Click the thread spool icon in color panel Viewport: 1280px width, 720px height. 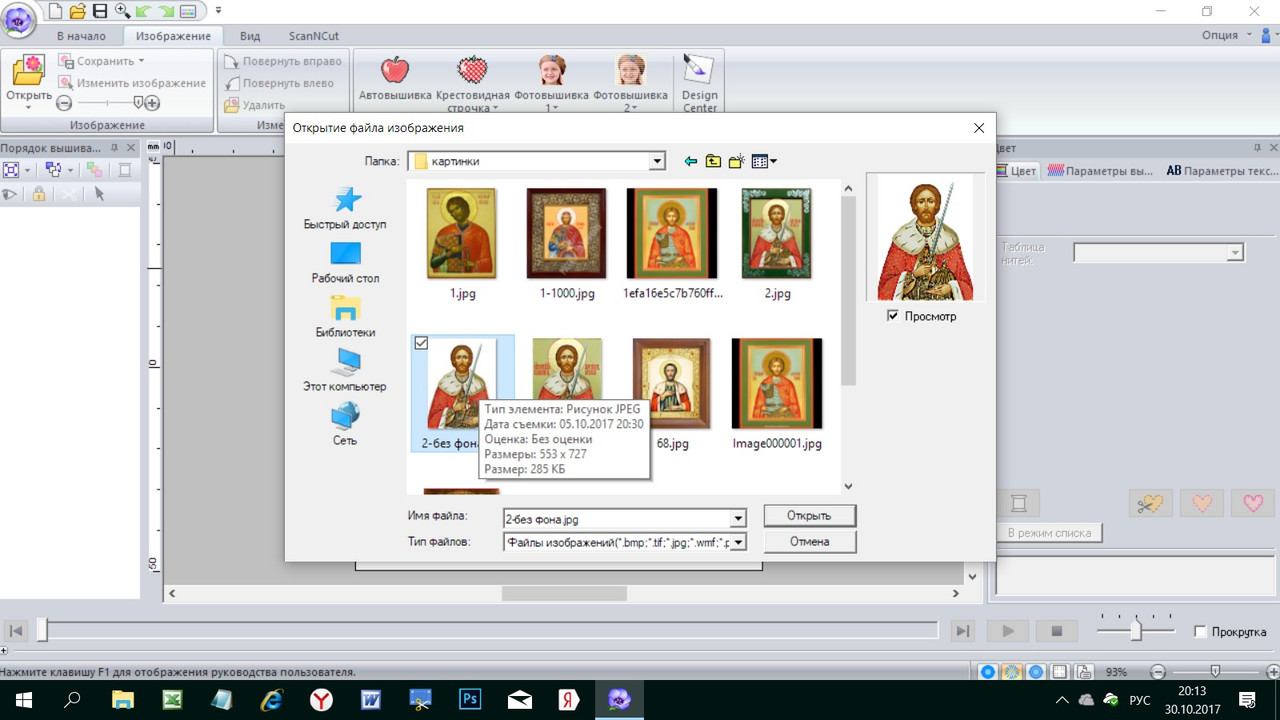tap(1019, 503)
